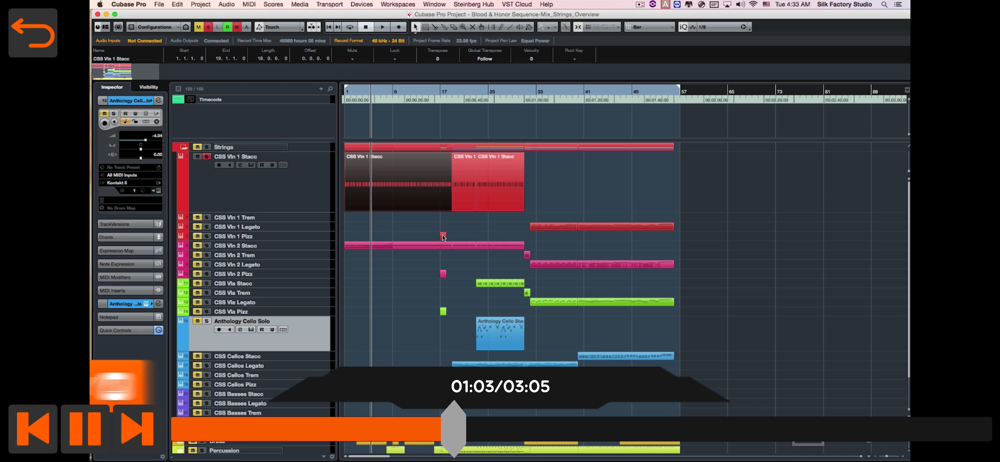Go to previous marker in transport

pos(329,27)
